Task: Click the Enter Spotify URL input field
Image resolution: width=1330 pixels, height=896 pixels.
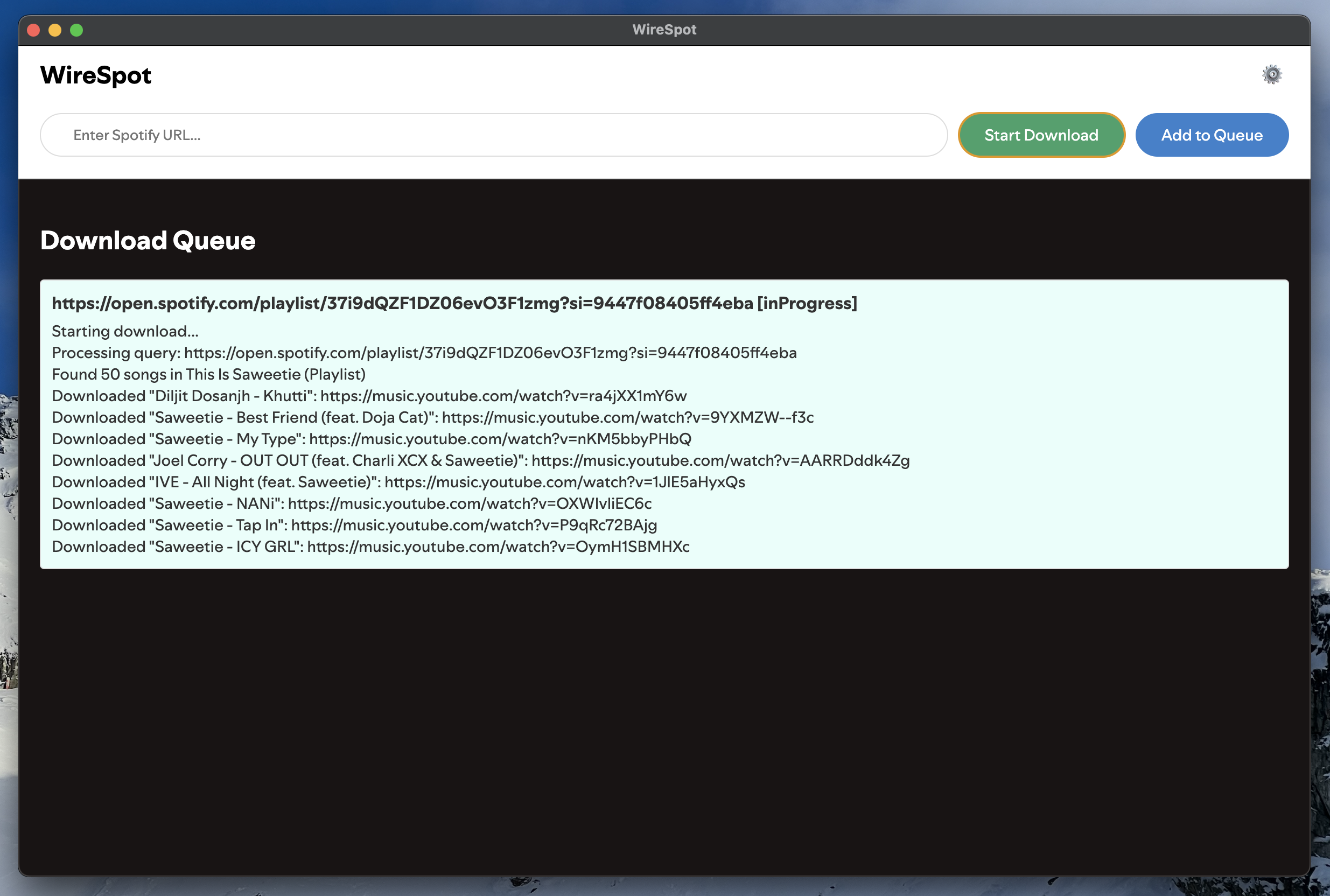Action: pyautogui.click(x=493, y=135)
